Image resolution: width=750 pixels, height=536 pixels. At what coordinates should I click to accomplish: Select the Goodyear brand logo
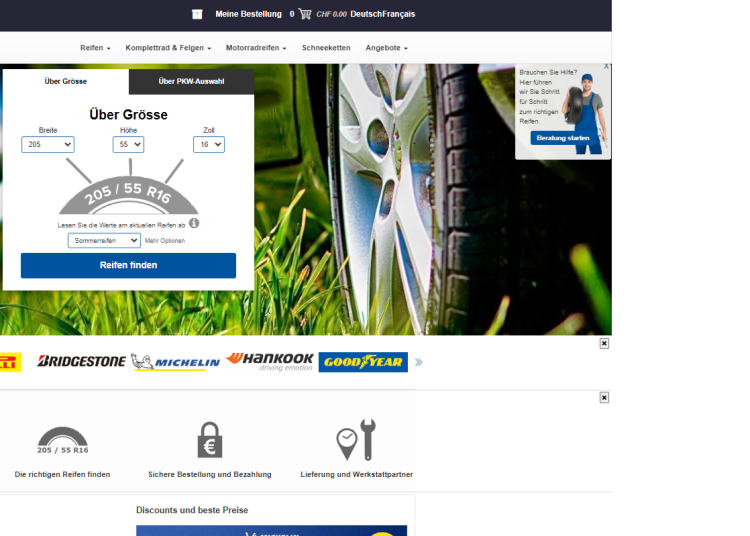coord(362,361)
